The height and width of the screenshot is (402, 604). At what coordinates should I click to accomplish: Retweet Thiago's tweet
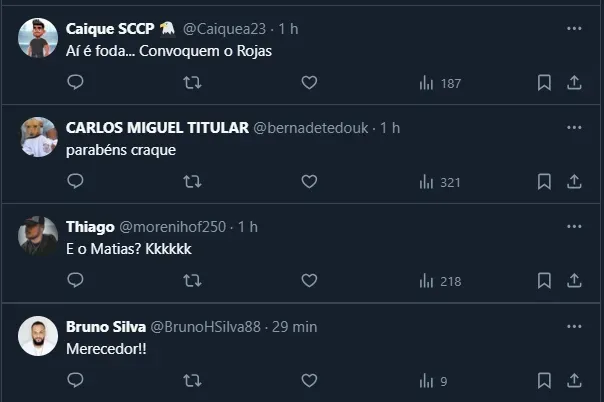coord(193,281)
